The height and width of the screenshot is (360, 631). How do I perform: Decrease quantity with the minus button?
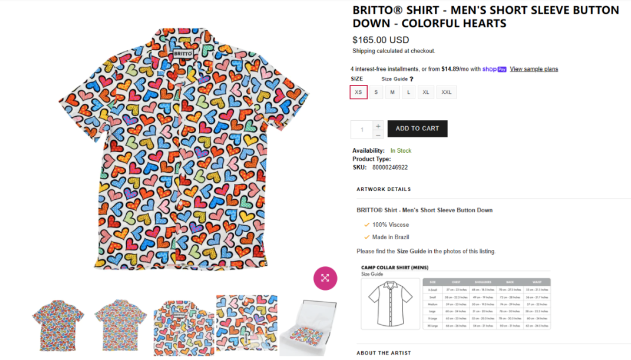click(378, 135)
